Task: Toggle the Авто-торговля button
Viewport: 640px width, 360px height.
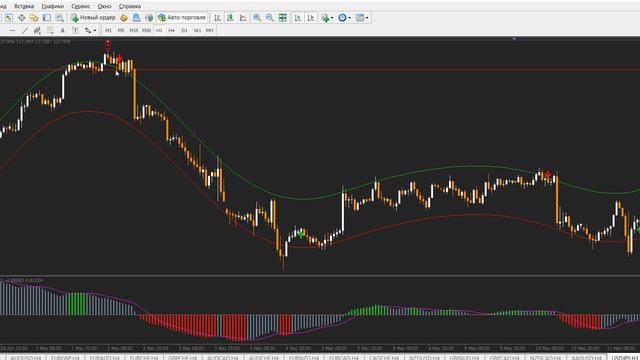Action: click(182, 18)
